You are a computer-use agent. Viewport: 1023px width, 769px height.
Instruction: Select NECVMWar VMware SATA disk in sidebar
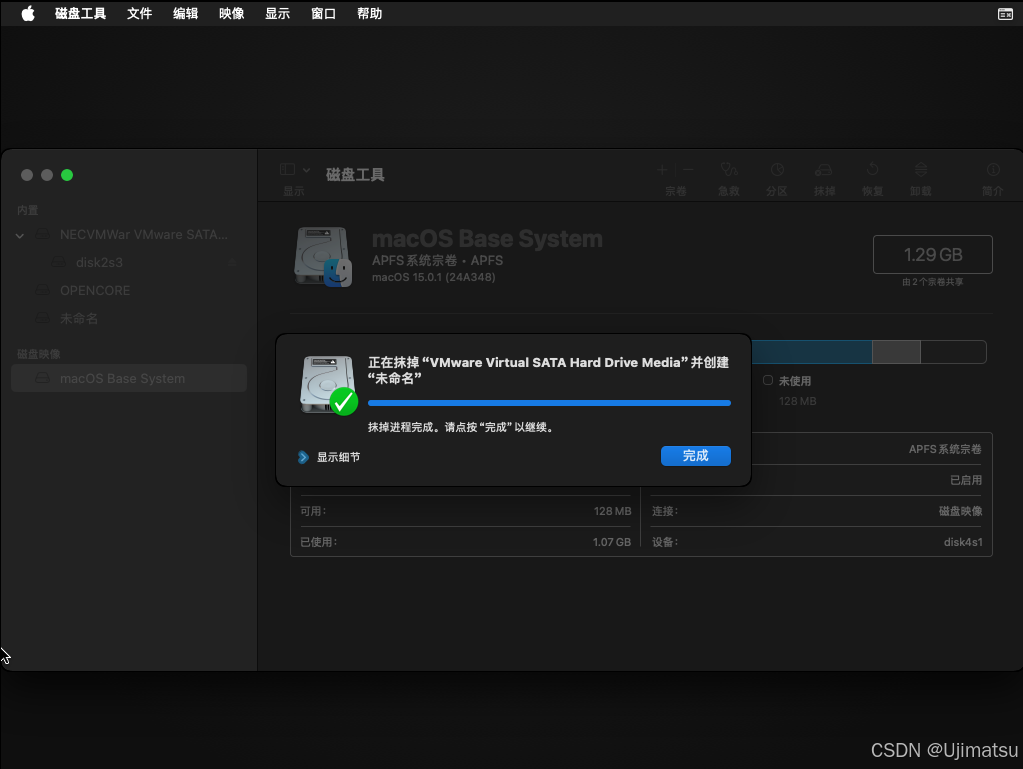point(129,235)
